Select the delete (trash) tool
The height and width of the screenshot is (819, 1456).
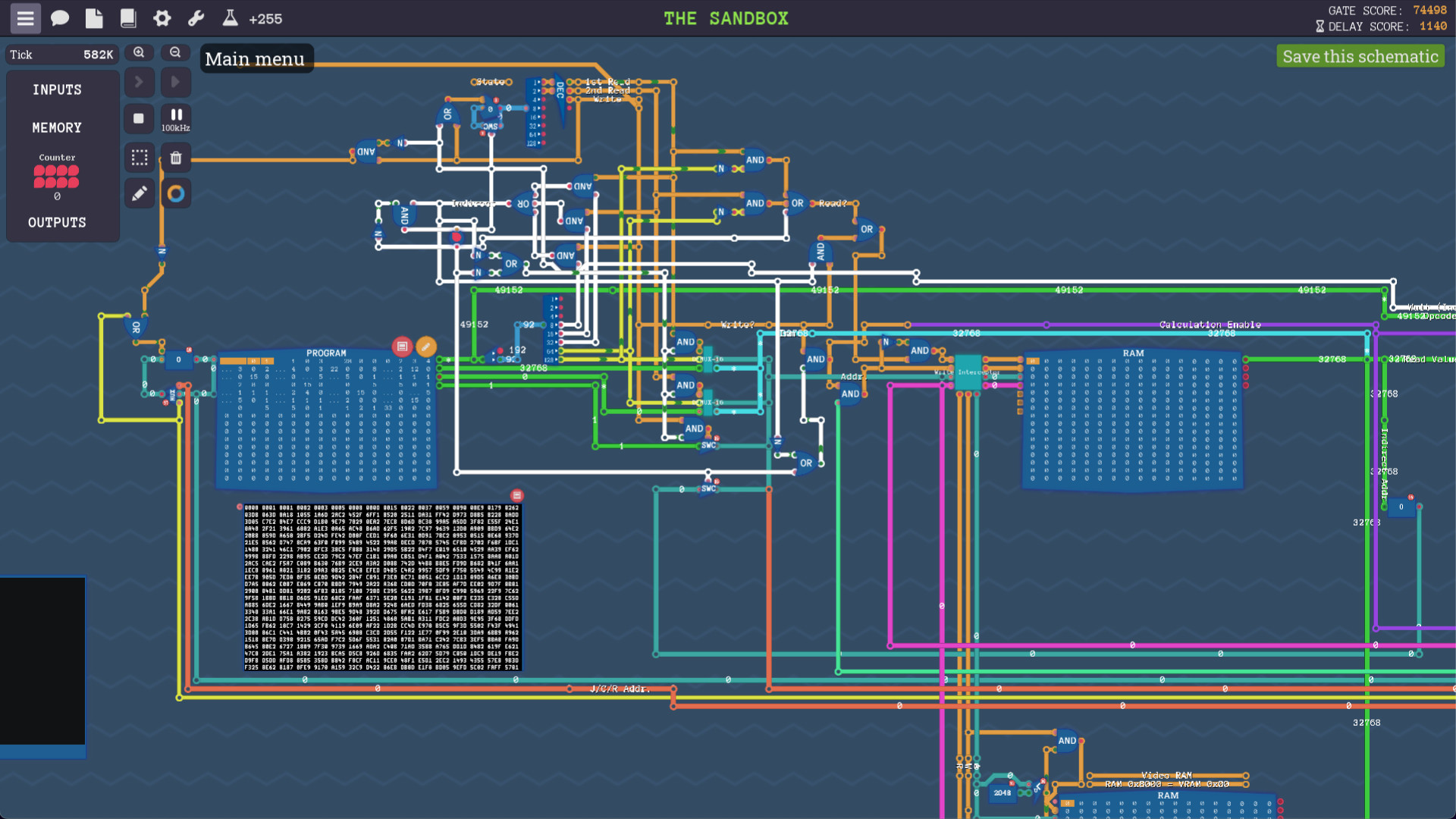(175, 157)
